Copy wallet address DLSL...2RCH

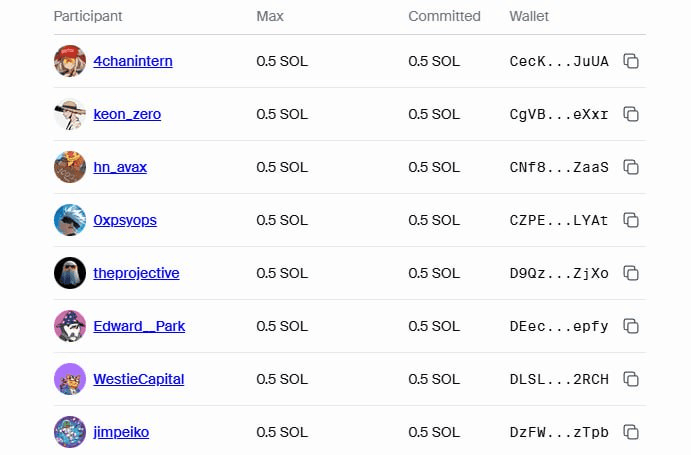[x=631, y=379]
